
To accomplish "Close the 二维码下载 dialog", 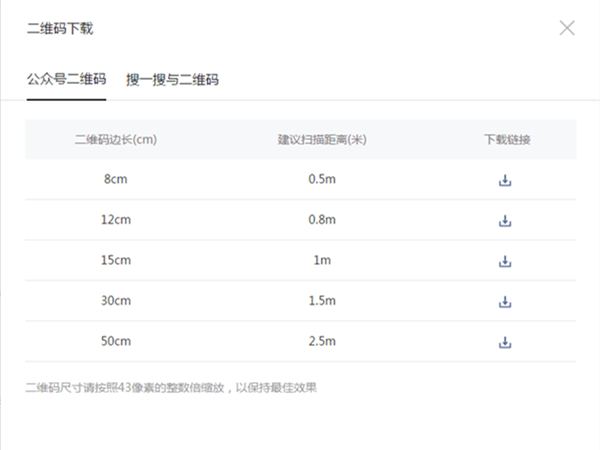I will (567, 28).
